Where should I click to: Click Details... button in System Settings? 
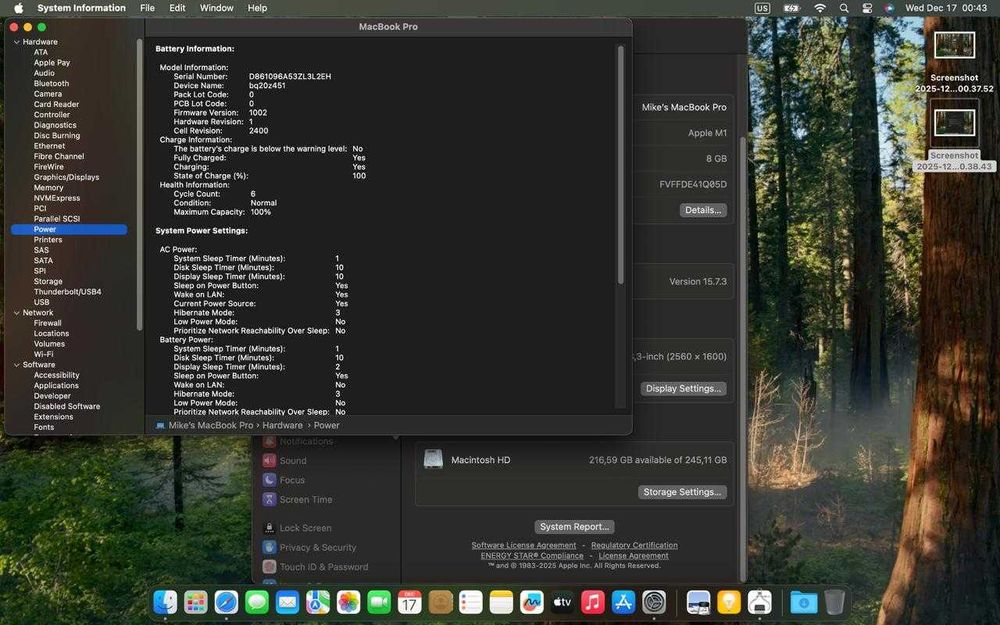click(703, 210)
